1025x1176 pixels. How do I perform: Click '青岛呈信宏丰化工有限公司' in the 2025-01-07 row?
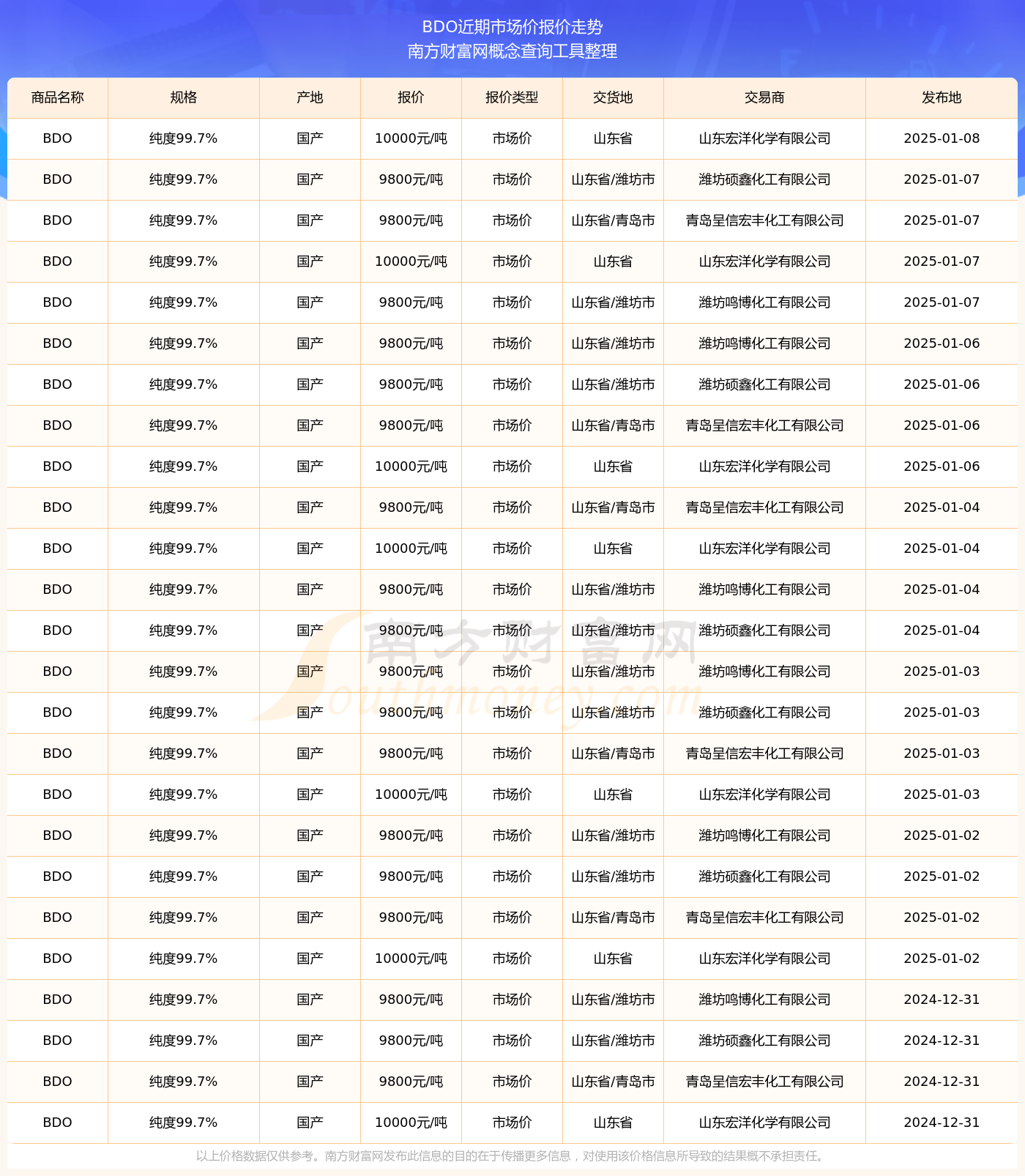point(764,220)
